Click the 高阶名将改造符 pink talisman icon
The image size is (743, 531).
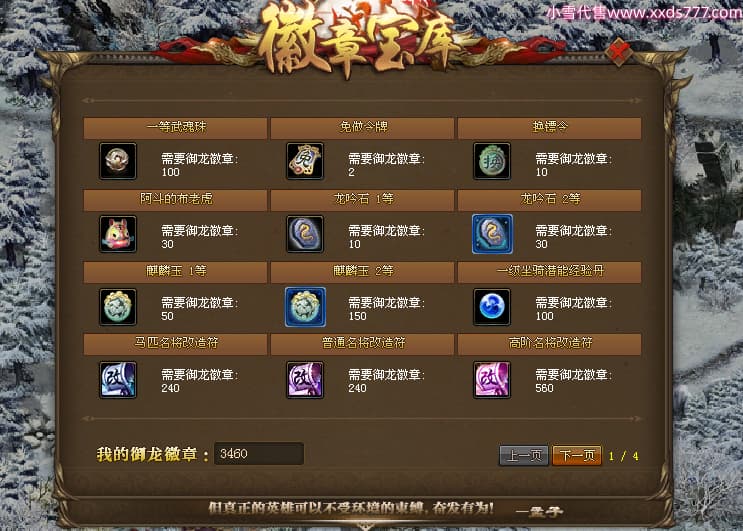point(492,379)
